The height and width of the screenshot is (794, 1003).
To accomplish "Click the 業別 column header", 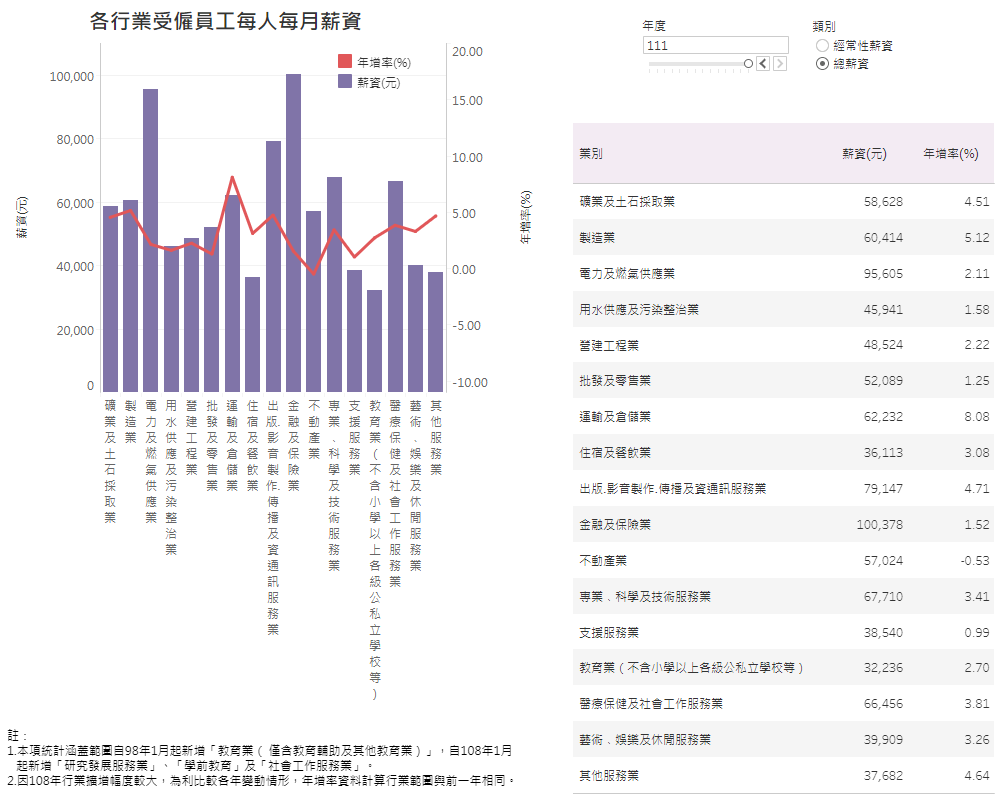I will tap(591, 154).
